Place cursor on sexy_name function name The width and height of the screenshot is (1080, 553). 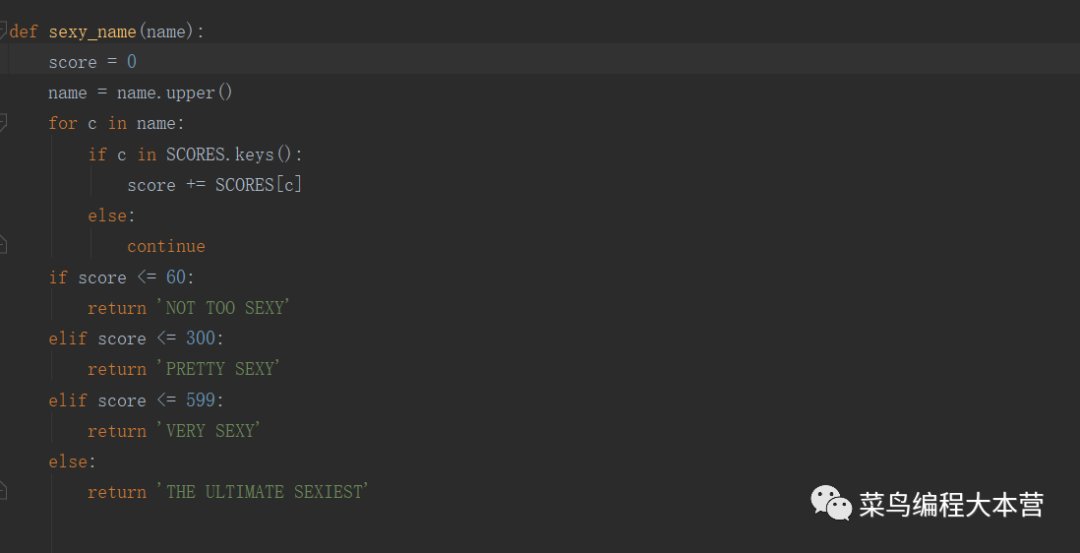point(92,32)
